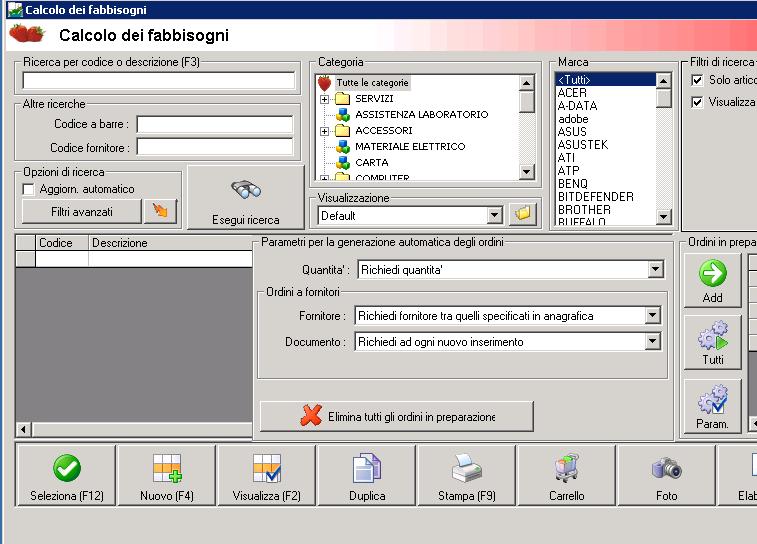
Task: Click the orange pointer icon beside Filtri avanzati
Action: tap(160, 211)
